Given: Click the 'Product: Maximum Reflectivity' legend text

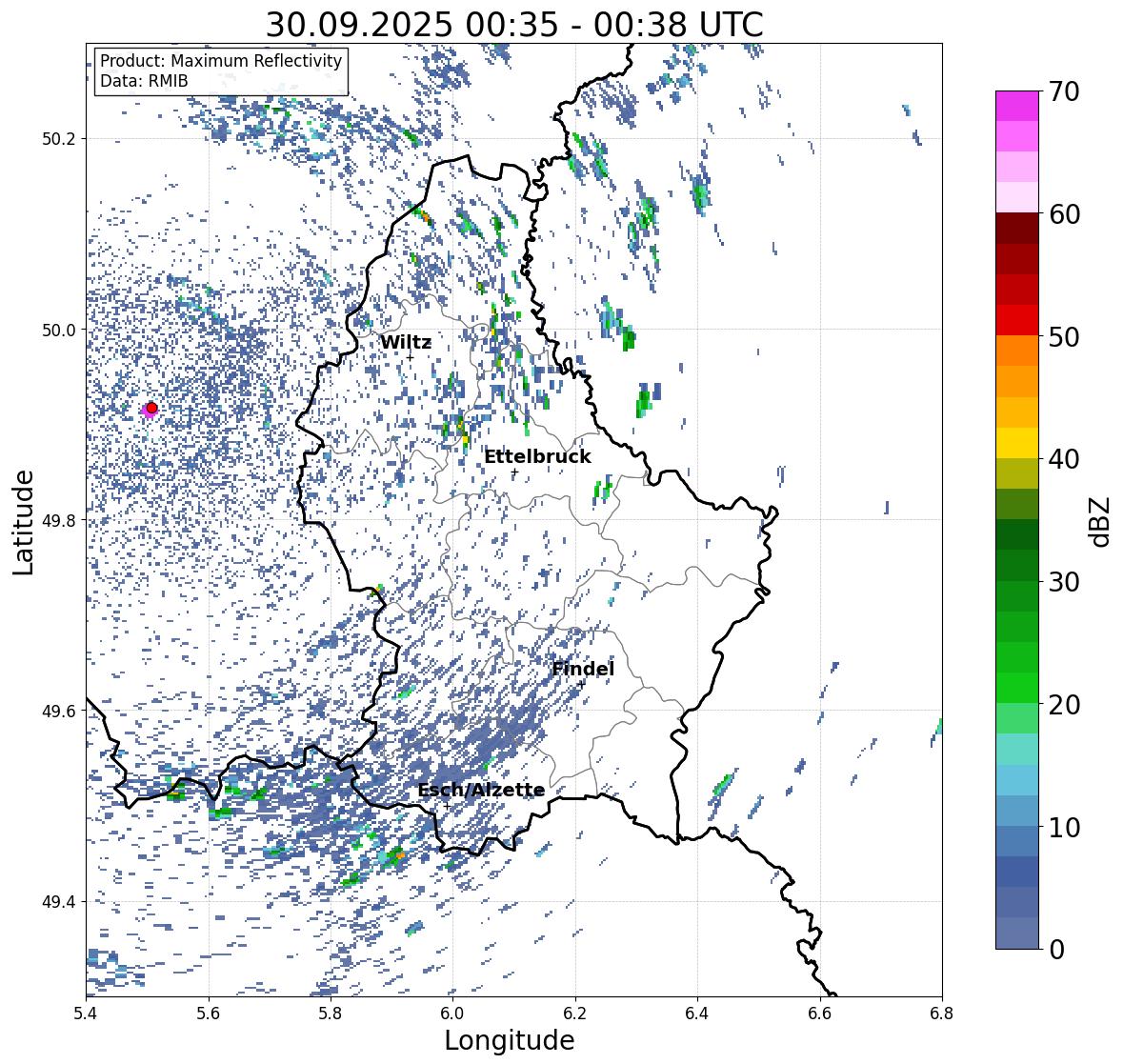Looking at the screenshot, I should [x=221, y=61].
